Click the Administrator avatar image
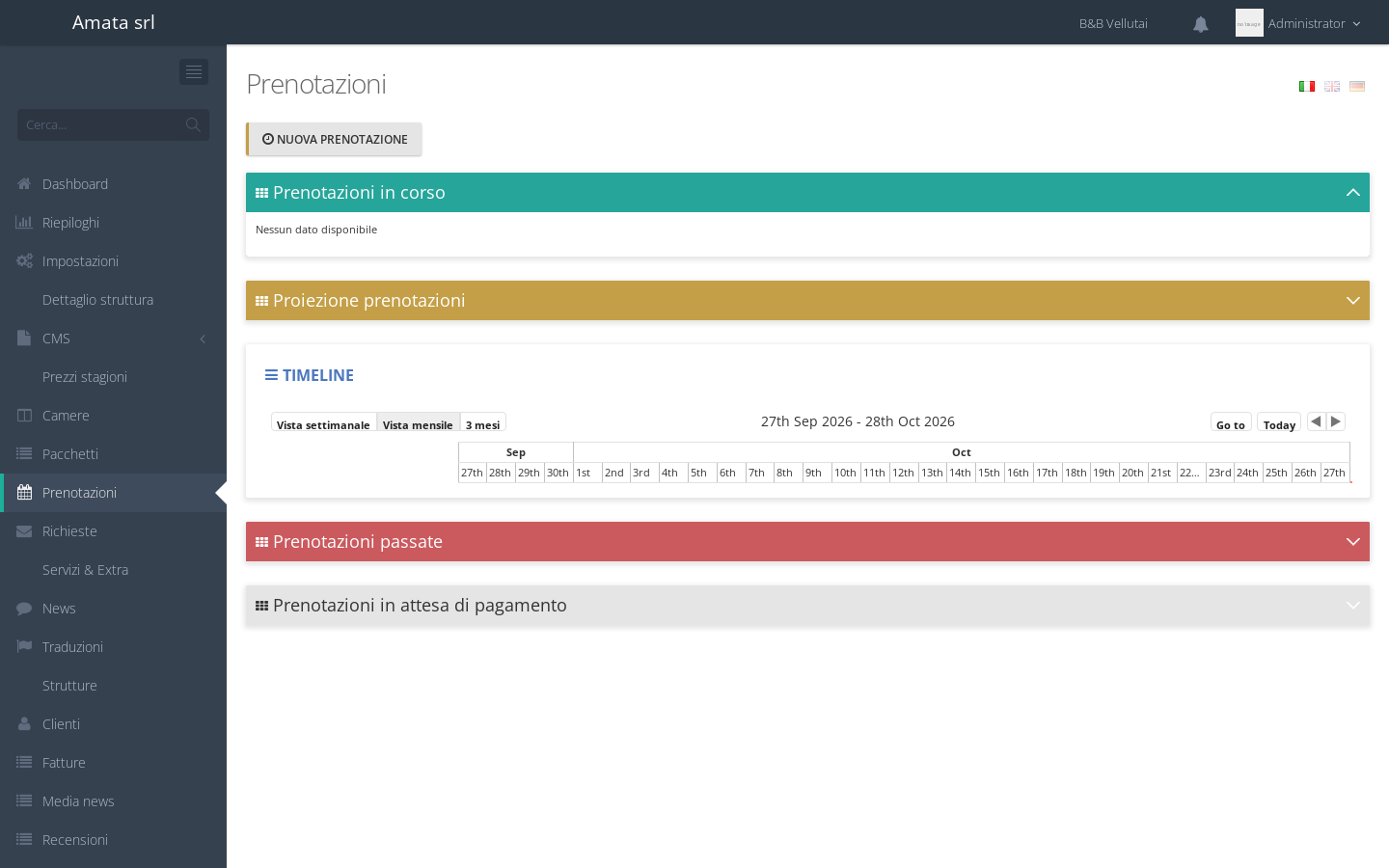This screenshot has width=1389, height=868. click(x=1249, y=23)
